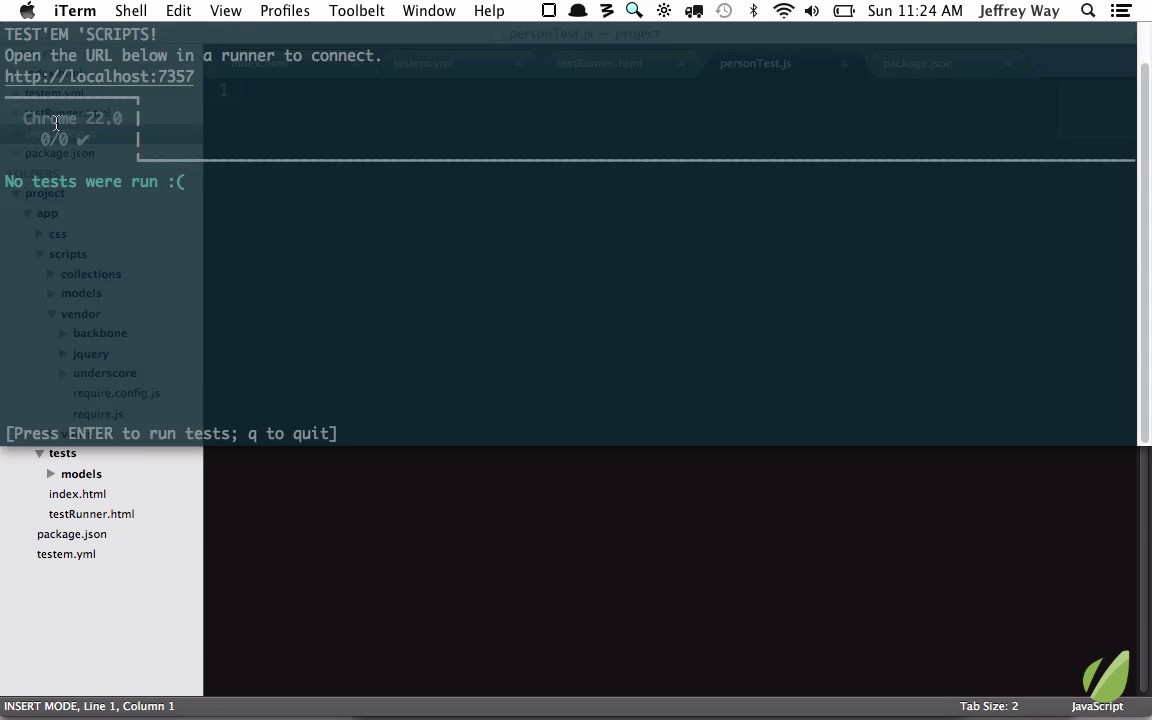Click the Bluetooth status icon
1152x720 pixels.
click(x=753, y=10)
